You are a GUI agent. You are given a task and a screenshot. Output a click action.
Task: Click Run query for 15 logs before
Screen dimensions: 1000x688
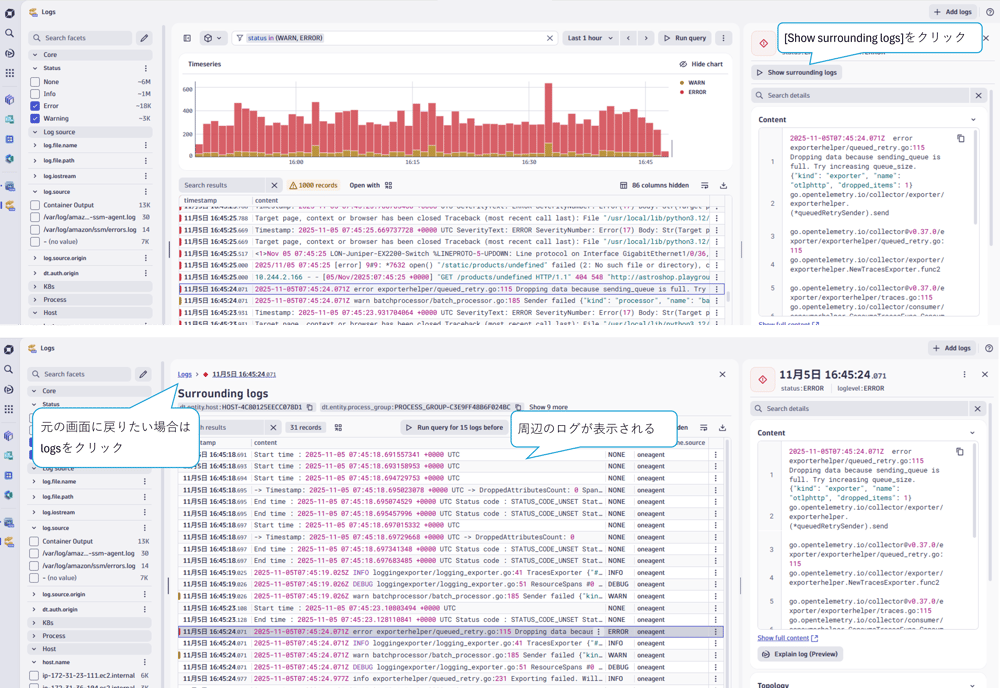coord(453,427)
